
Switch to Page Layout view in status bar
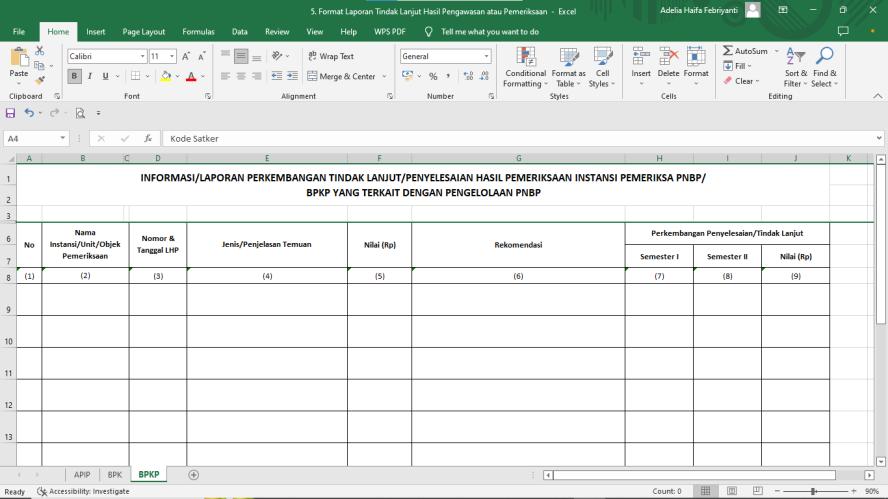[x=732, y=491]
